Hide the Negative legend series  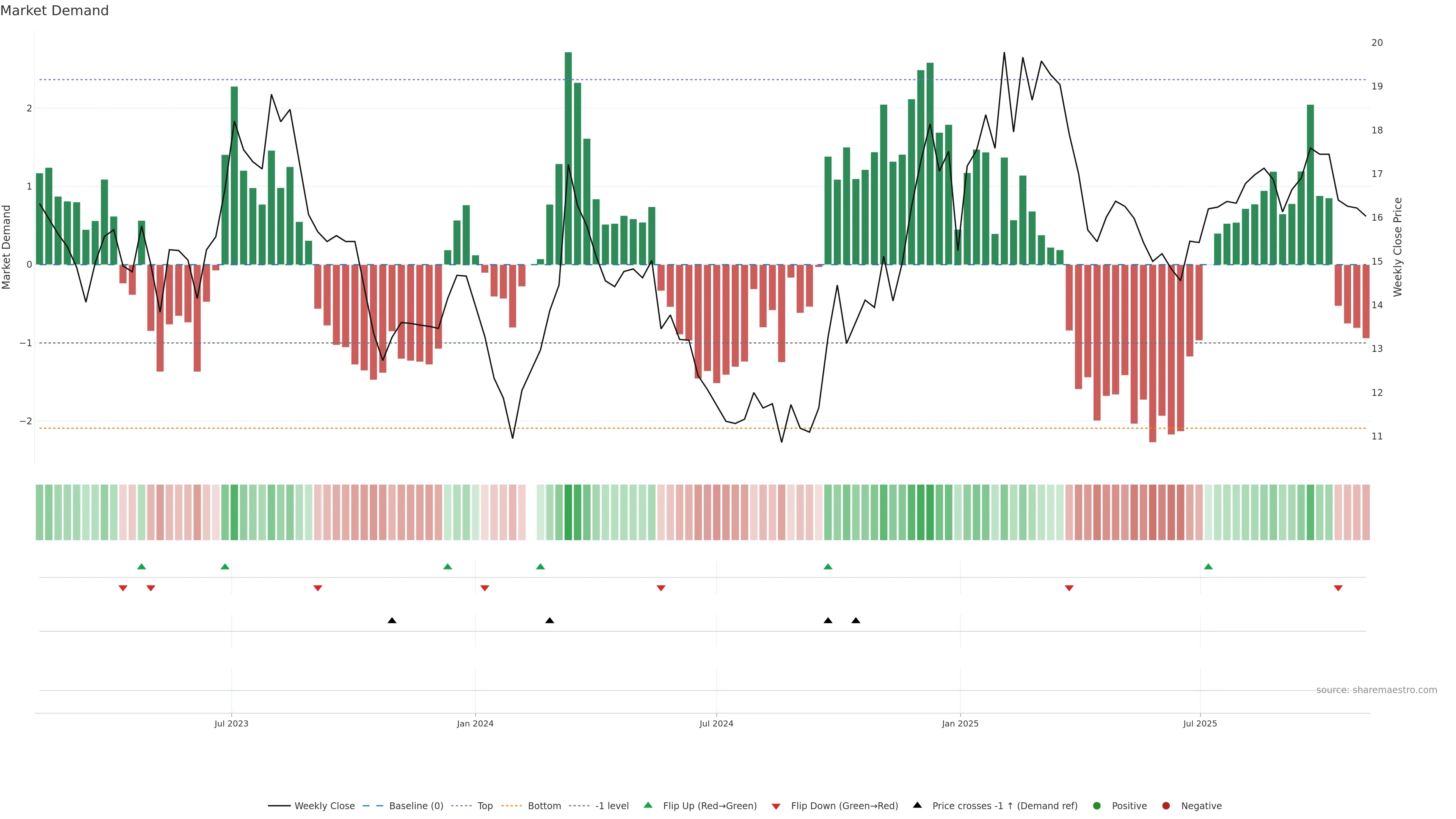point(1200,806)
